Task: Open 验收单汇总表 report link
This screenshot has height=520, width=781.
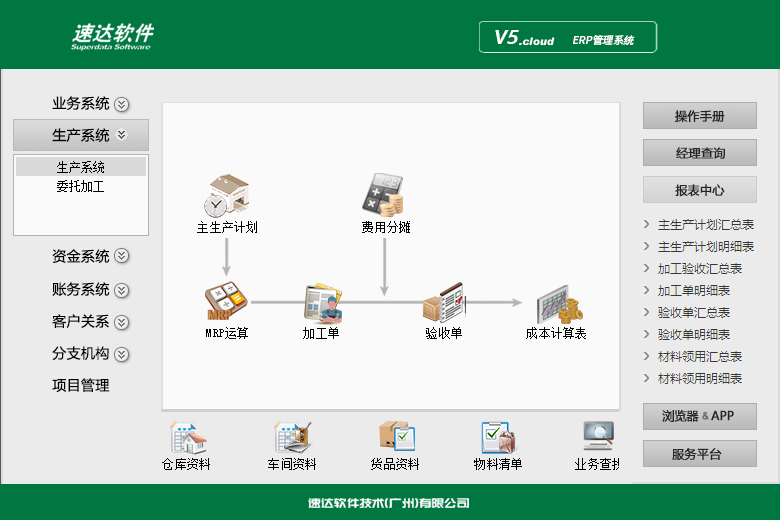Action: click(x=694, y=312)
